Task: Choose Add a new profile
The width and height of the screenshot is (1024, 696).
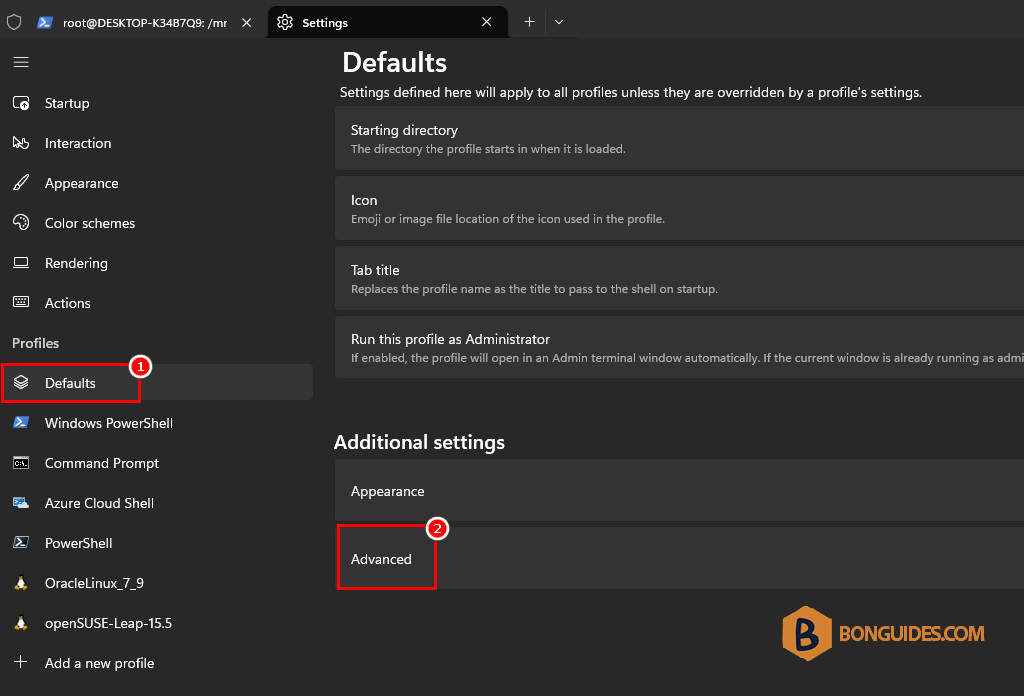Action: (x=157, y=662)
